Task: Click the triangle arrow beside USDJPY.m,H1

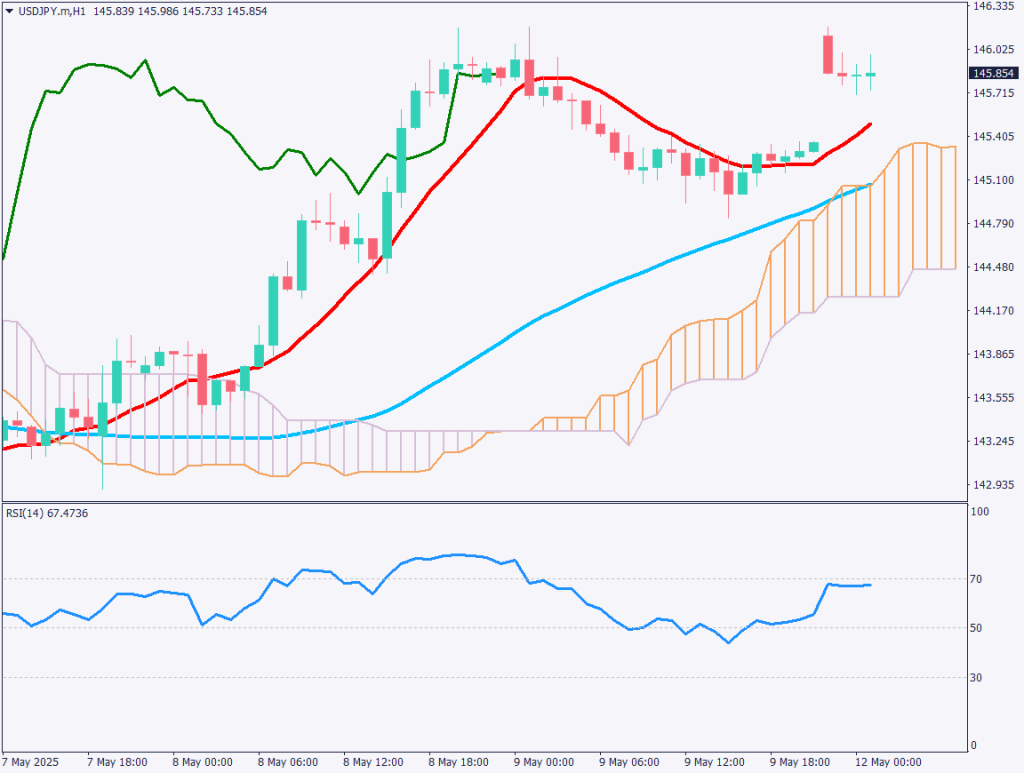Action: [9, 10]
